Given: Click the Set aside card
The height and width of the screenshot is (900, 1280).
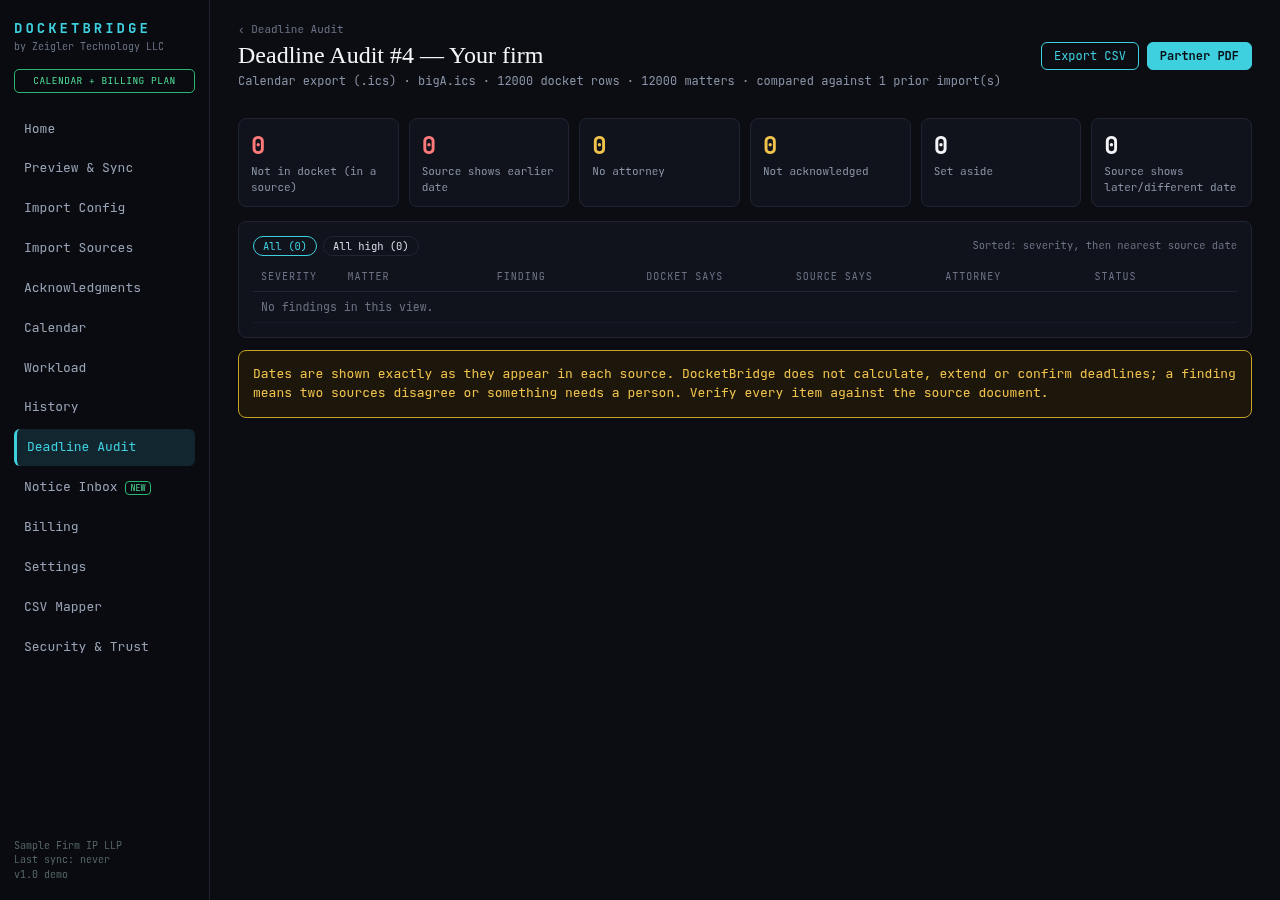Looking at the screenshot, I should [1001, 163].
